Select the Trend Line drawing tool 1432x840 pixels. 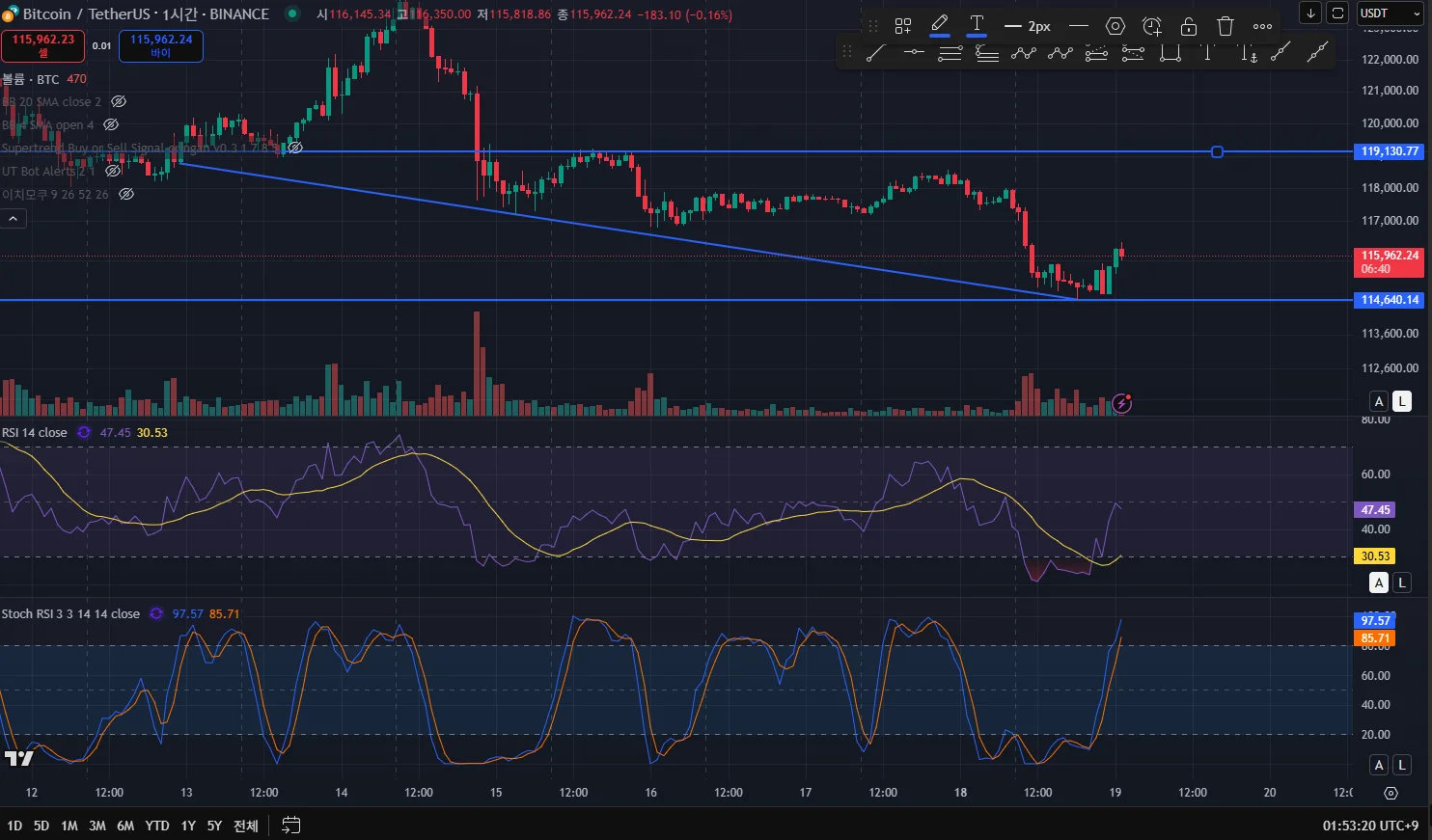876,53
